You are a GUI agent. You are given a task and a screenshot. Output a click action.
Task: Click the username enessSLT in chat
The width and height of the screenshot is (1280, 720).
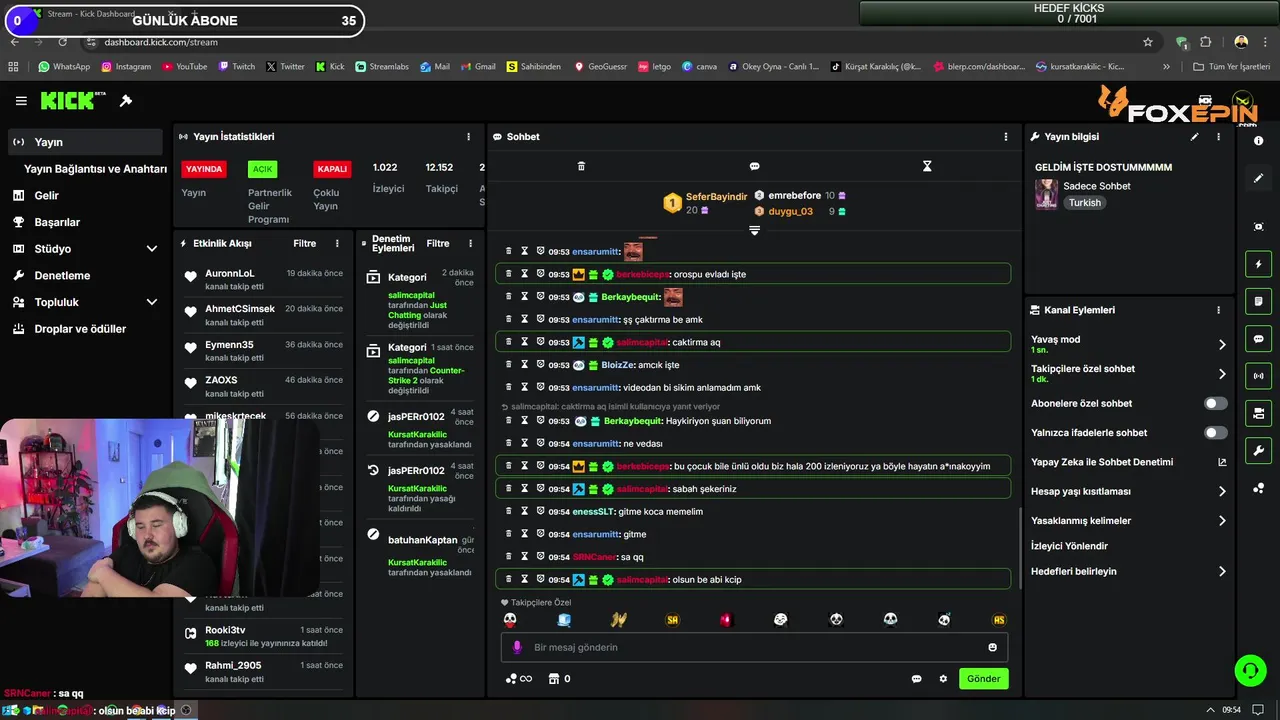tap(593, 512)
